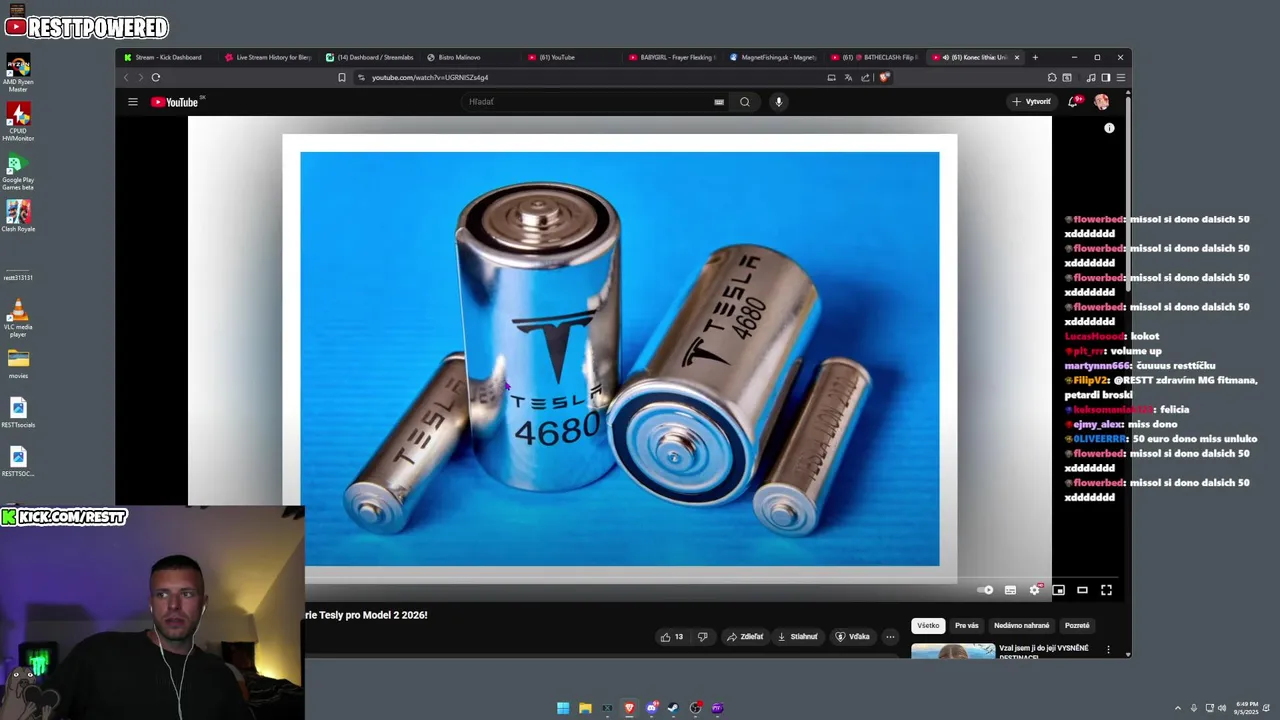Switch to theater mode
1280x720 pixels.
[x=1082, y=590]
